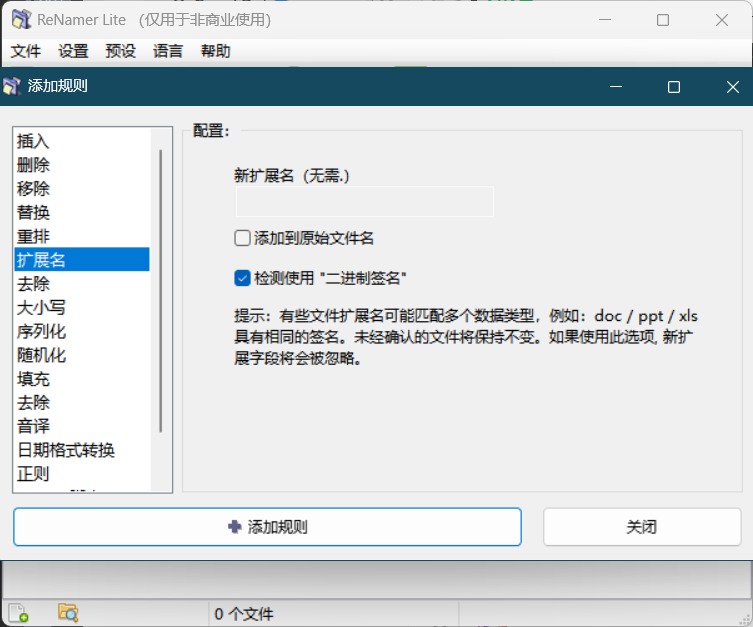Image resolution: width=753 pixels, height=627 pixels.
Task: Select the 插入 rule type
Action: [x=82, y=141]
